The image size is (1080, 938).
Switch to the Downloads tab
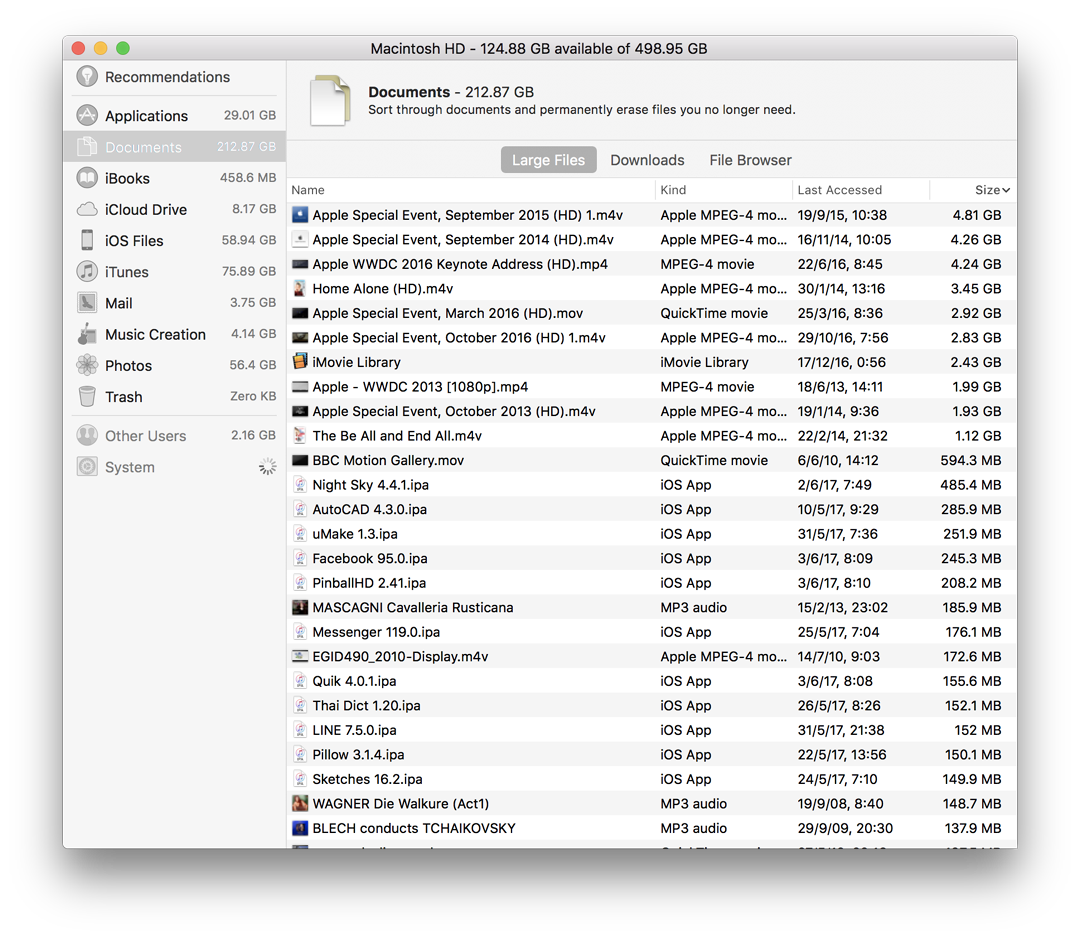(x=647, y=160)
